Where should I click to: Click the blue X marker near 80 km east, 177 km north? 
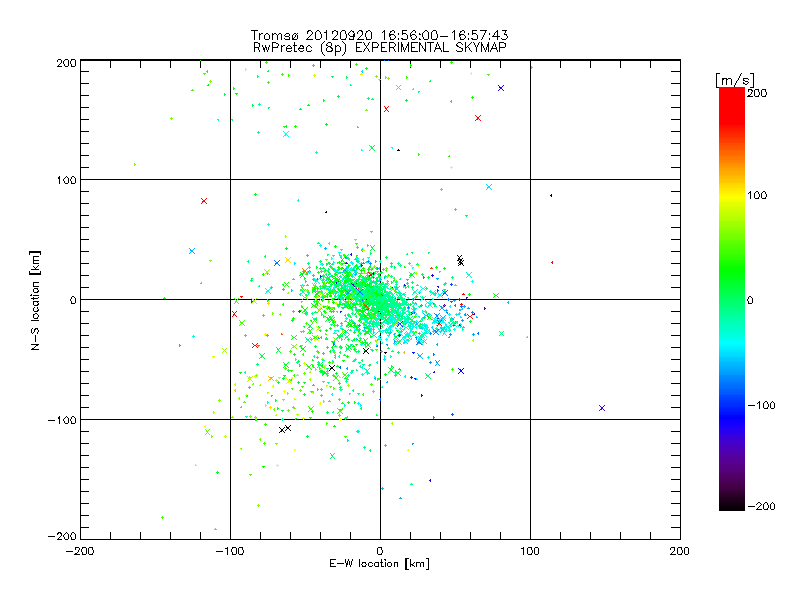501,88
